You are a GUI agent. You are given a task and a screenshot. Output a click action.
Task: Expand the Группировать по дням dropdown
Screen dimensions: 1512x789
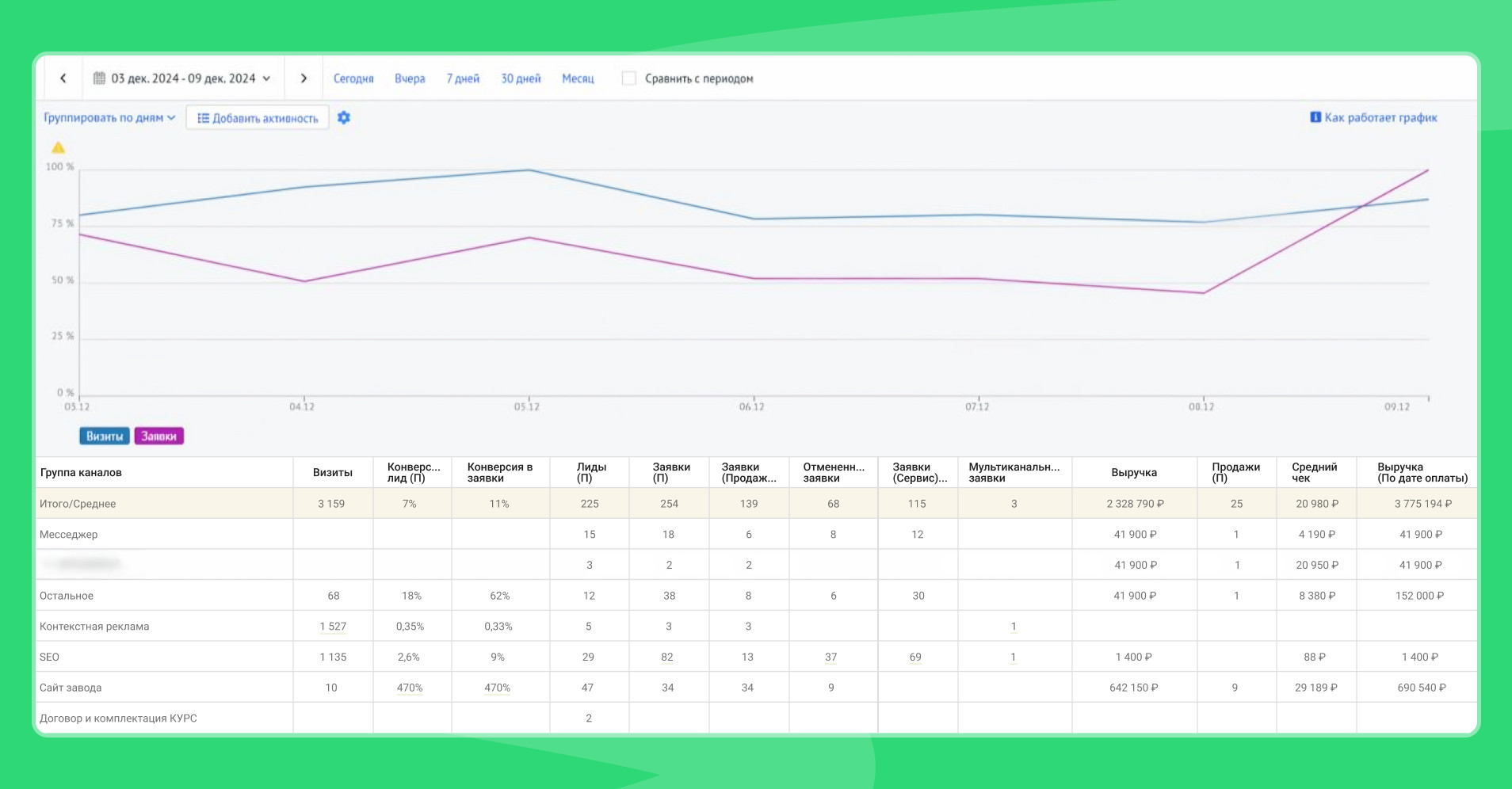[109, 118]
